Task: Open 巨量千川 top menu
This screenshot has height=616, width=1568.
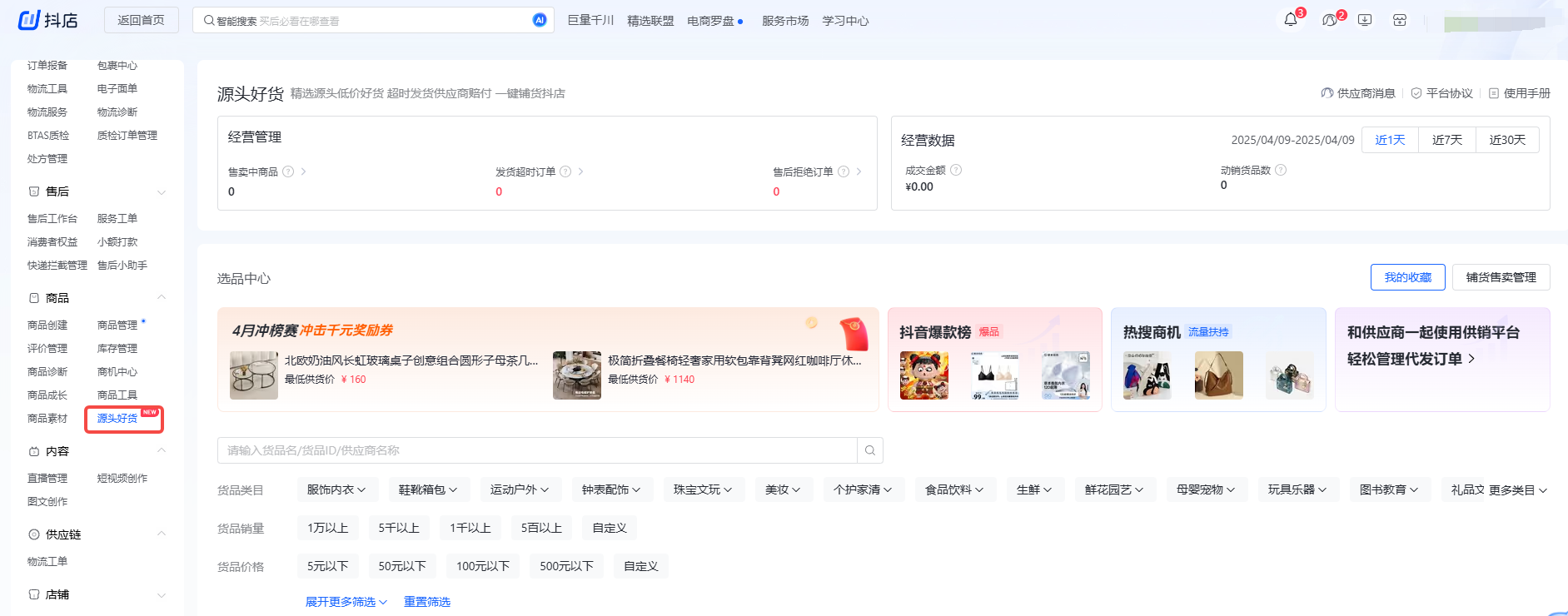Action: point(590,21)
